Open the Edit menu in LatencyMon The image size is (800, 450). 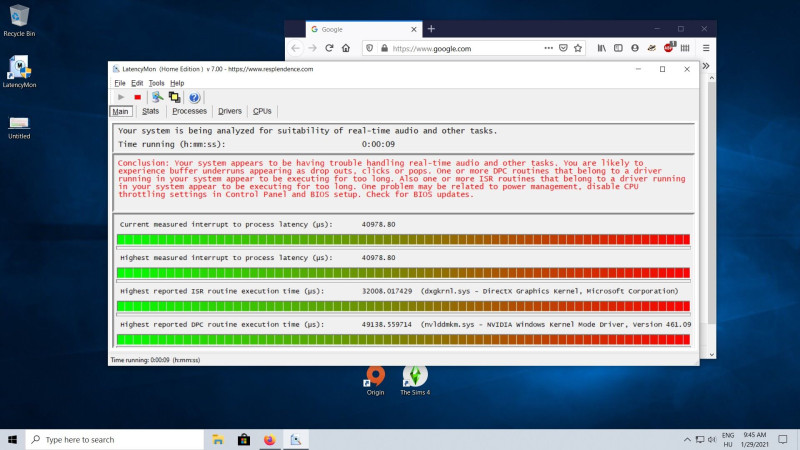point(137,83)
